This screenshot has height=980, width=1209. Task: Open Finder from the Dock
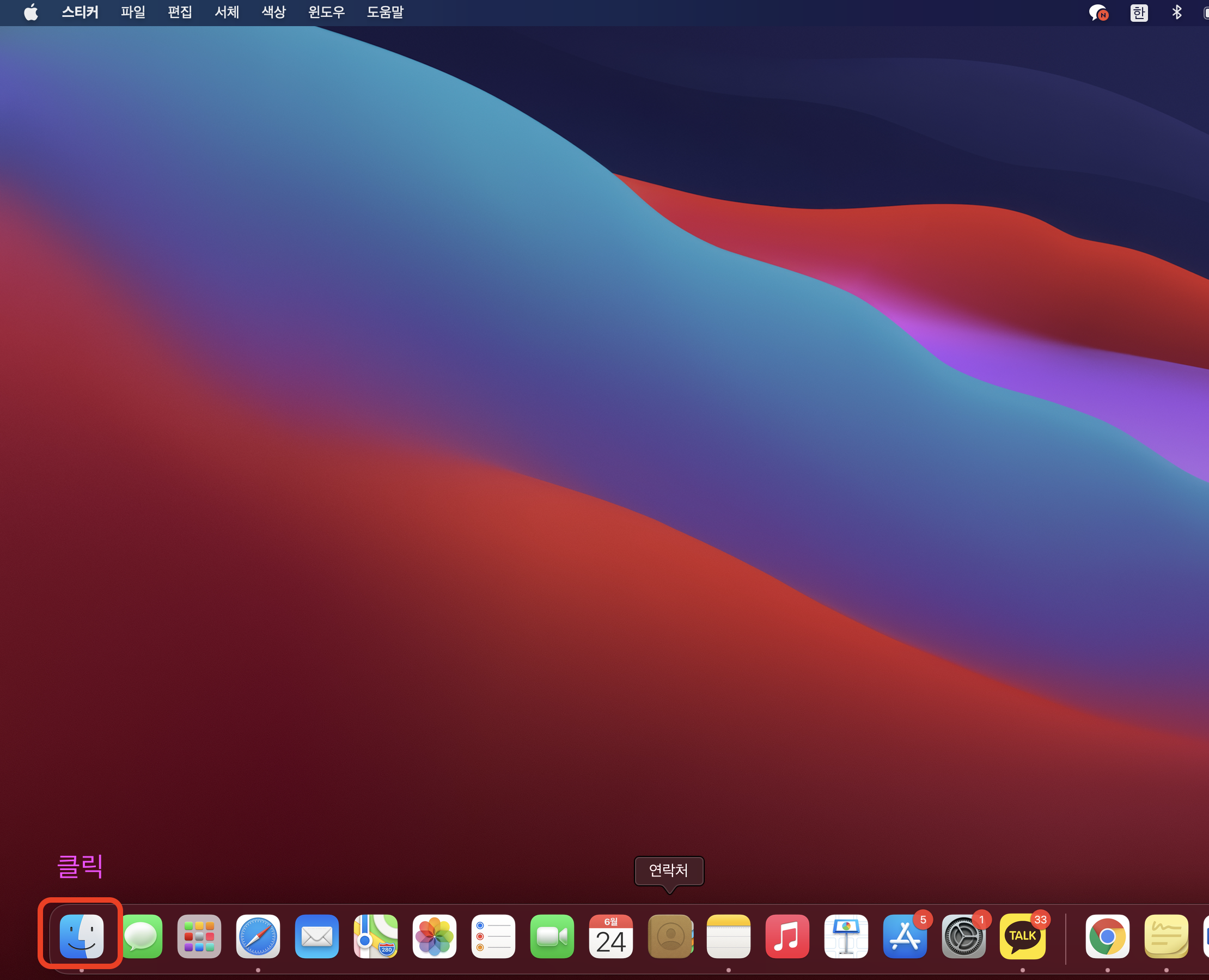pos(81,936)
